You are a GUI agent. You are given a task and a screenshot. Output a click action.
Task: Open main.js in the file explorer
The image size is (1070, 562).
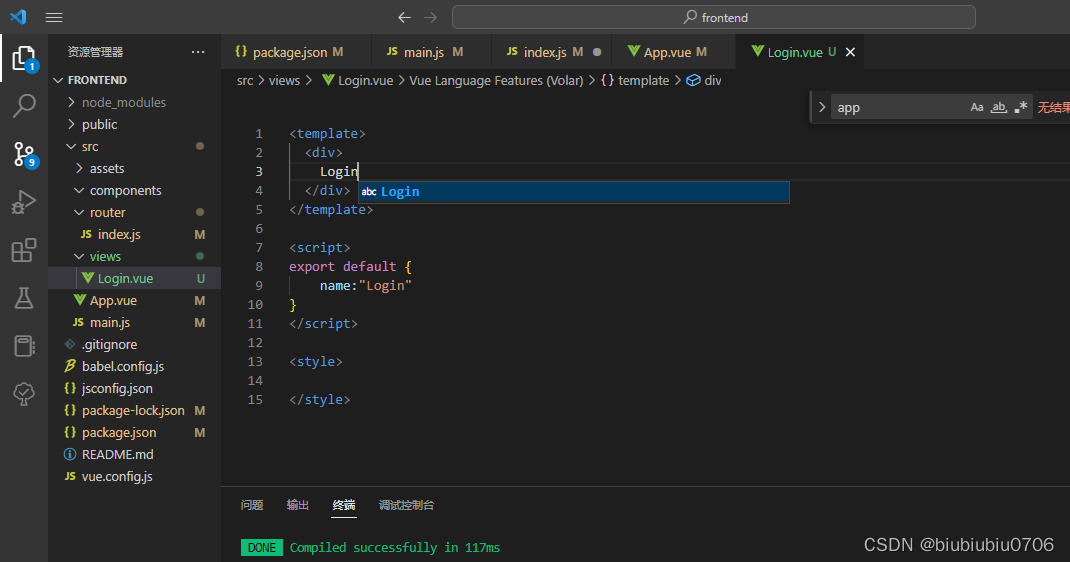110,322
